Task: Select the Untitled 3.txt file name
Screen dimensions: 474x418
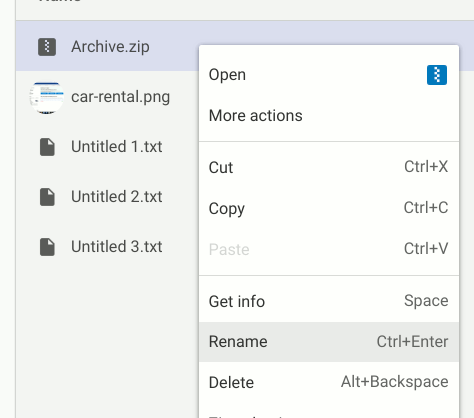Action: 117,247
